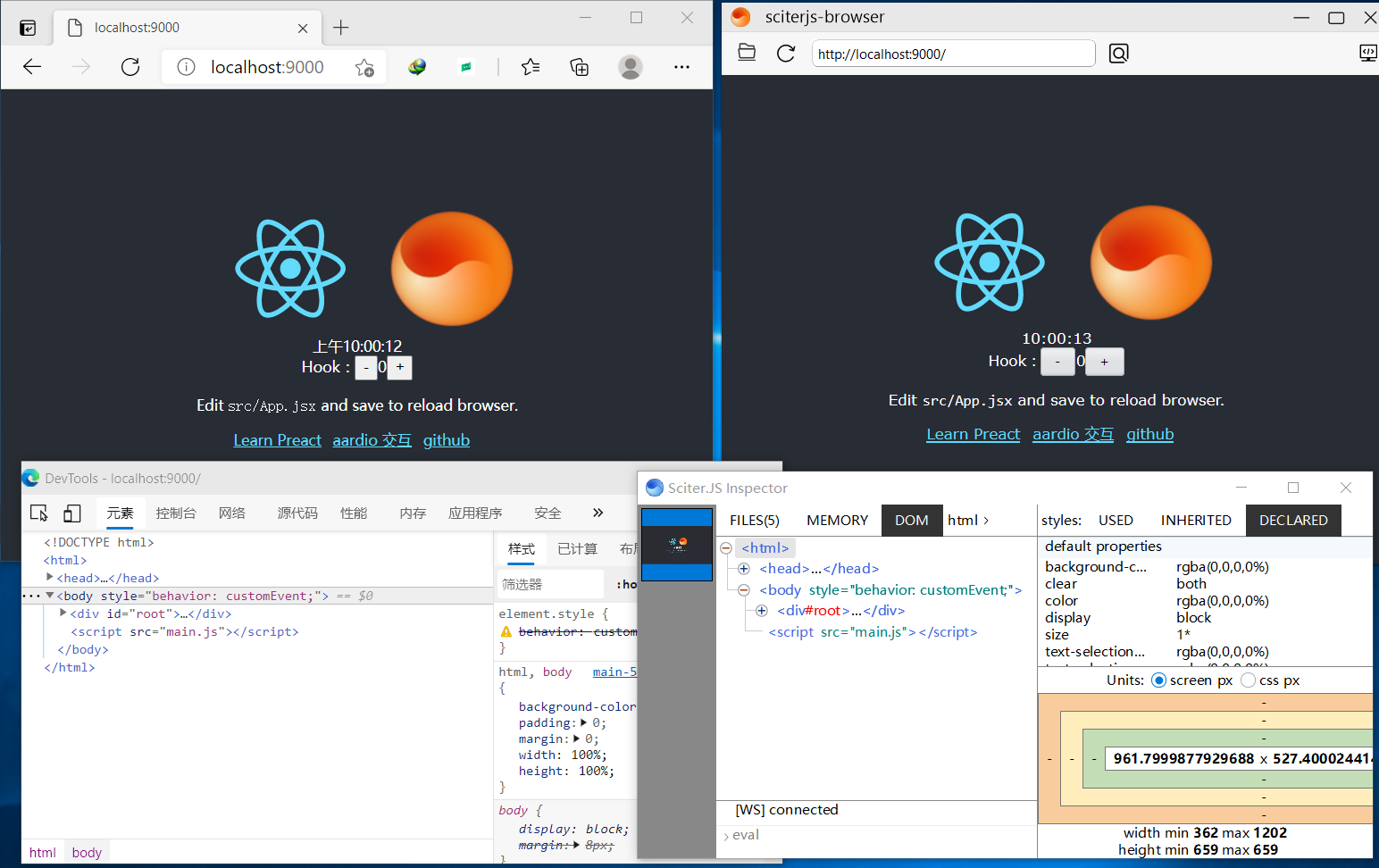Collapse body node in Sciter Inspector

[x=743, y=590]
